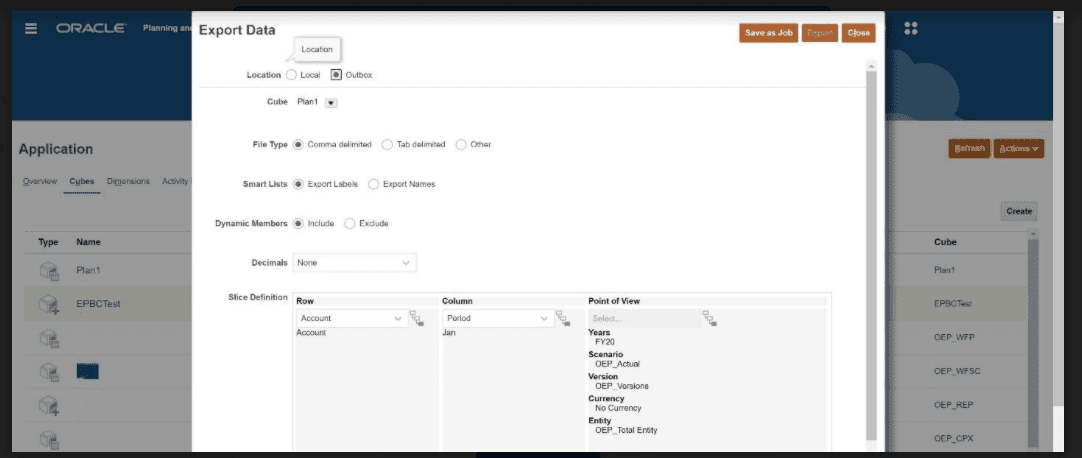The width and height of the screenshot is (1082, 458).
Task: Click the cube icon beside Plan1
Action: coord(49,271)
